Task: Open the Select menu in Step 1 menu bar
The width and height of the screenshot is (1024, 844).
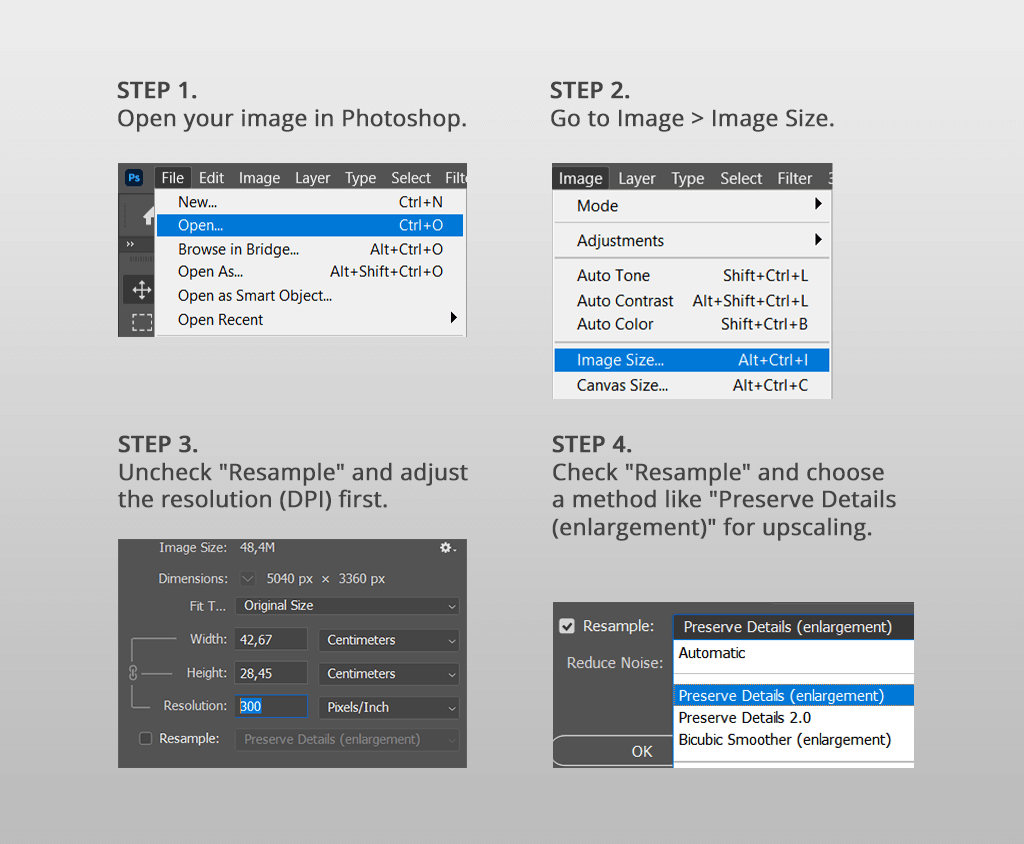Action: (411, 178)
